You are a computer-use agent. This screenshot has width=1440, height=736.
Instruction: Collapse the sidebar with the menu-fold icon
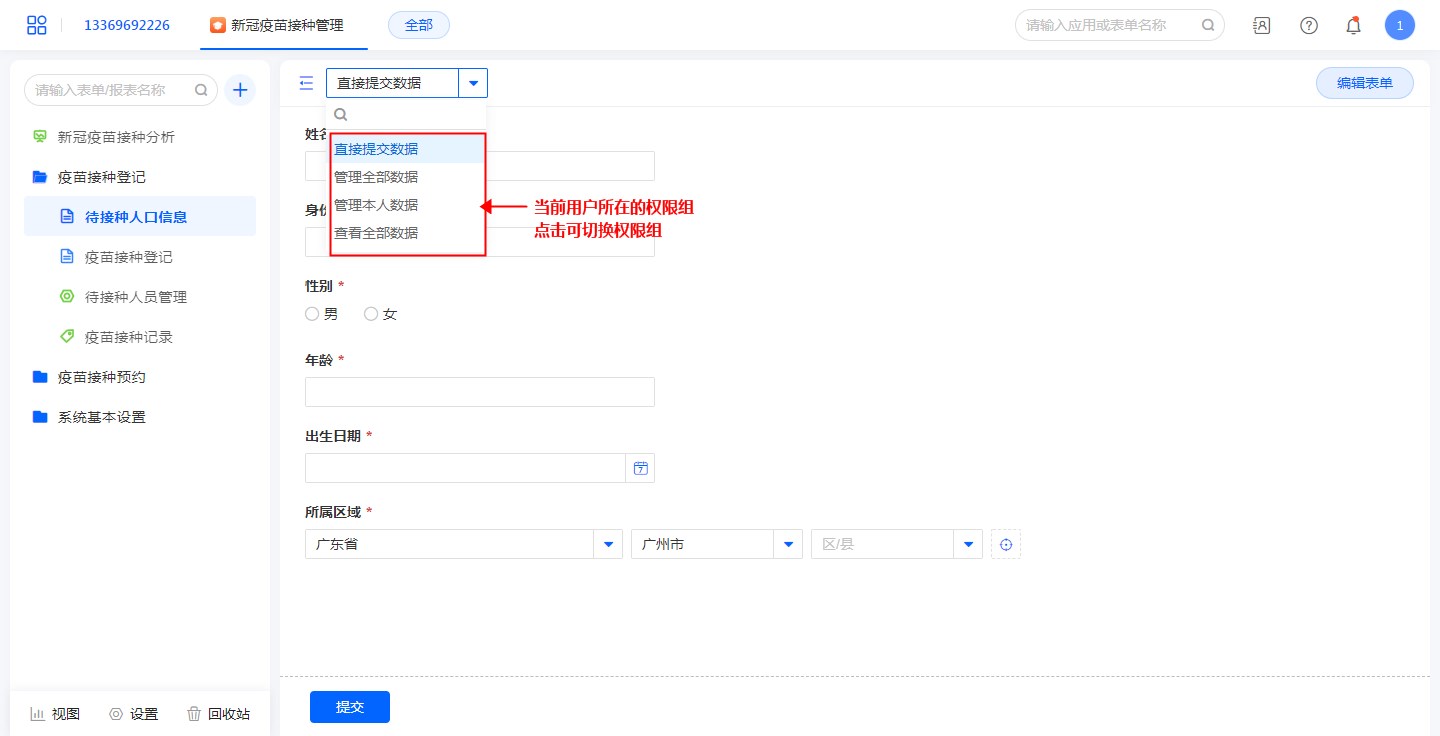[306, 83]
